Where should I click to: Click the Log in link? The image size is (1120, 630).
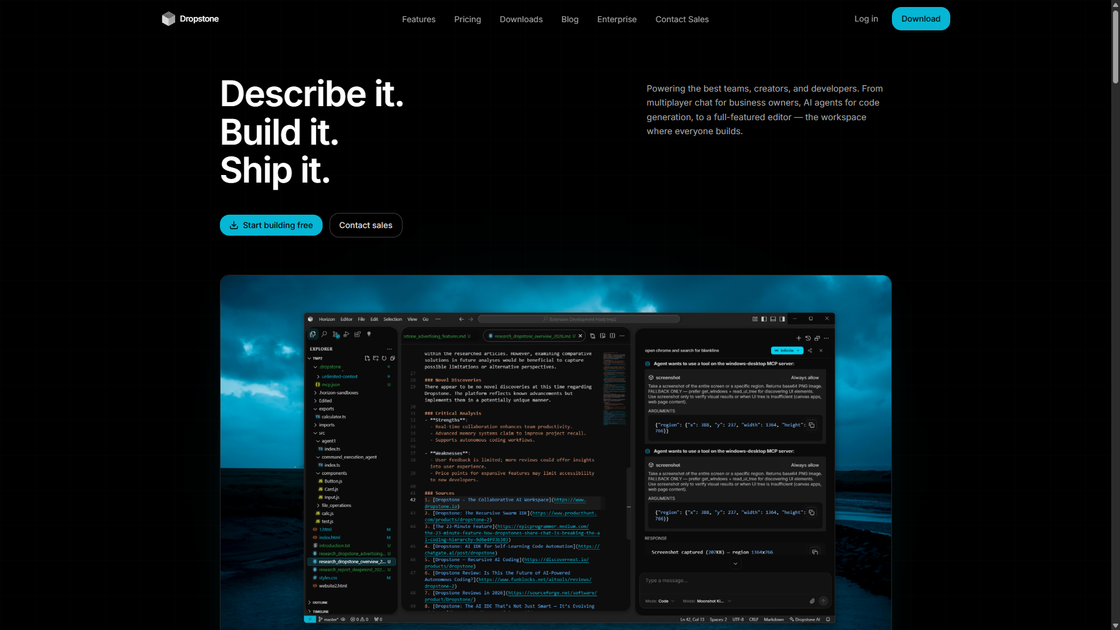click(x=866, y=19)
